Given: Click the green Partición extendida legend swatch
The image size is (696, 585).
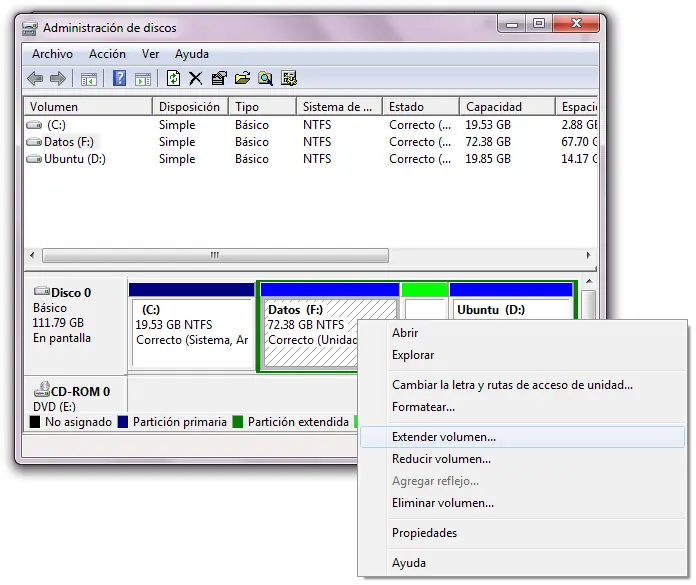Looking at the screenshot, I should coord(238,422).
